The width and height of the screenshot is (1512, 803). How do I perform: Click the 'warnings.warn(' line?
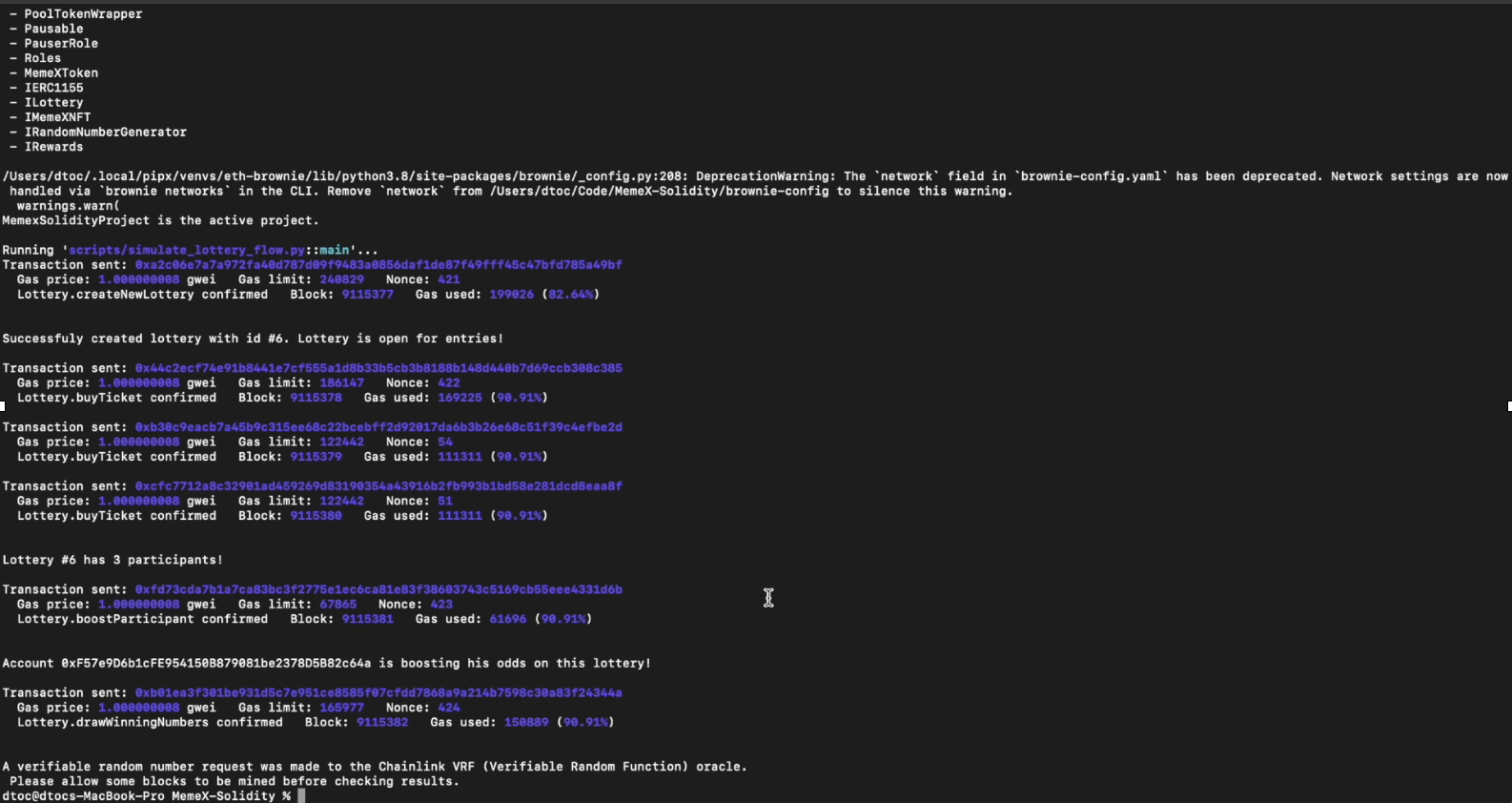(68, 206)
